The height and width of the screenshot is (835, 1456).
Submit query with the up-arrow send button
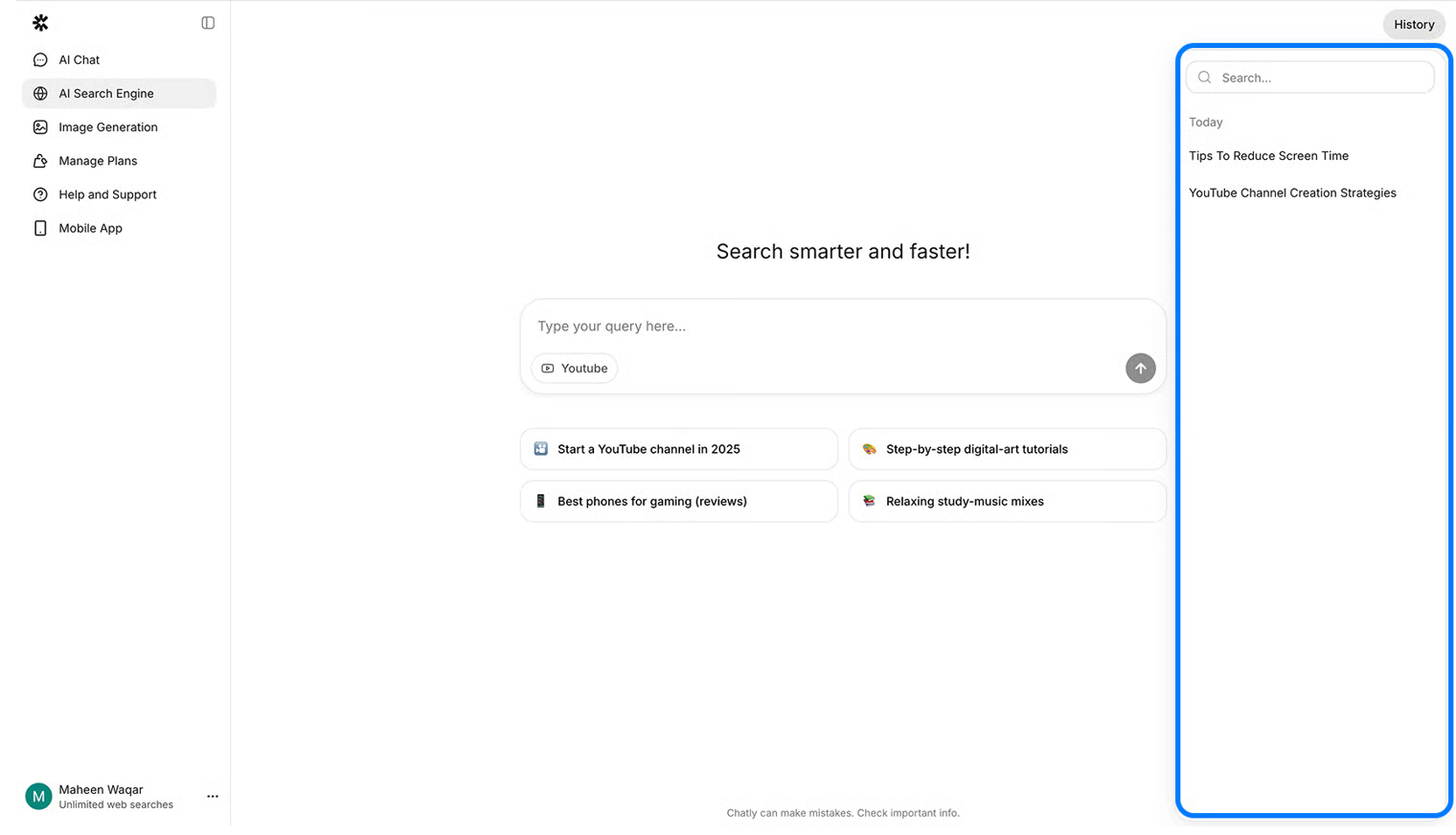coord(1140,368)
